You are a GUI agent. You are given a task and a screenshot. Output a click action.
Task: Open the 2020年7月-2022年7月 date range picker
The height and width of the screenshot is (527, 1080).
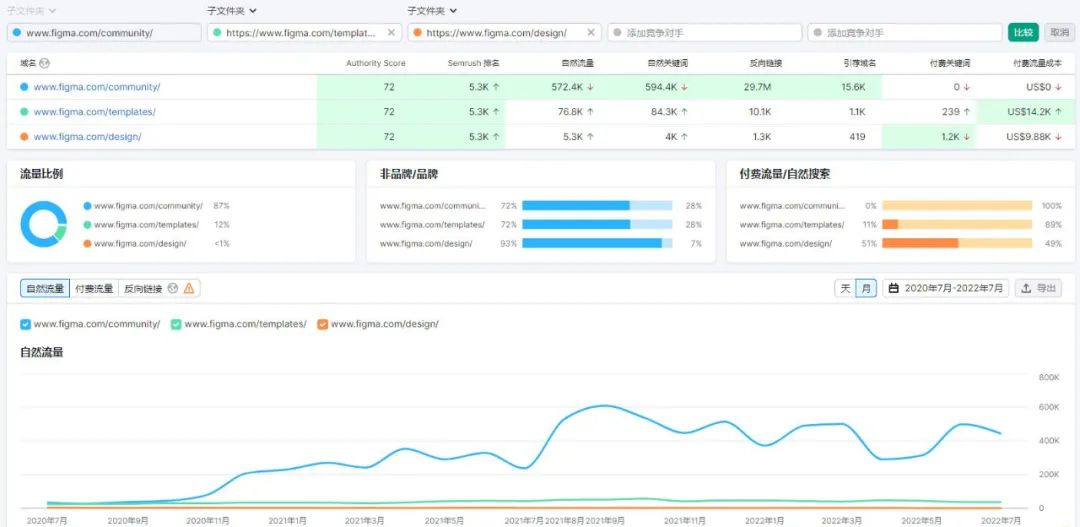[x=946, y=289]
